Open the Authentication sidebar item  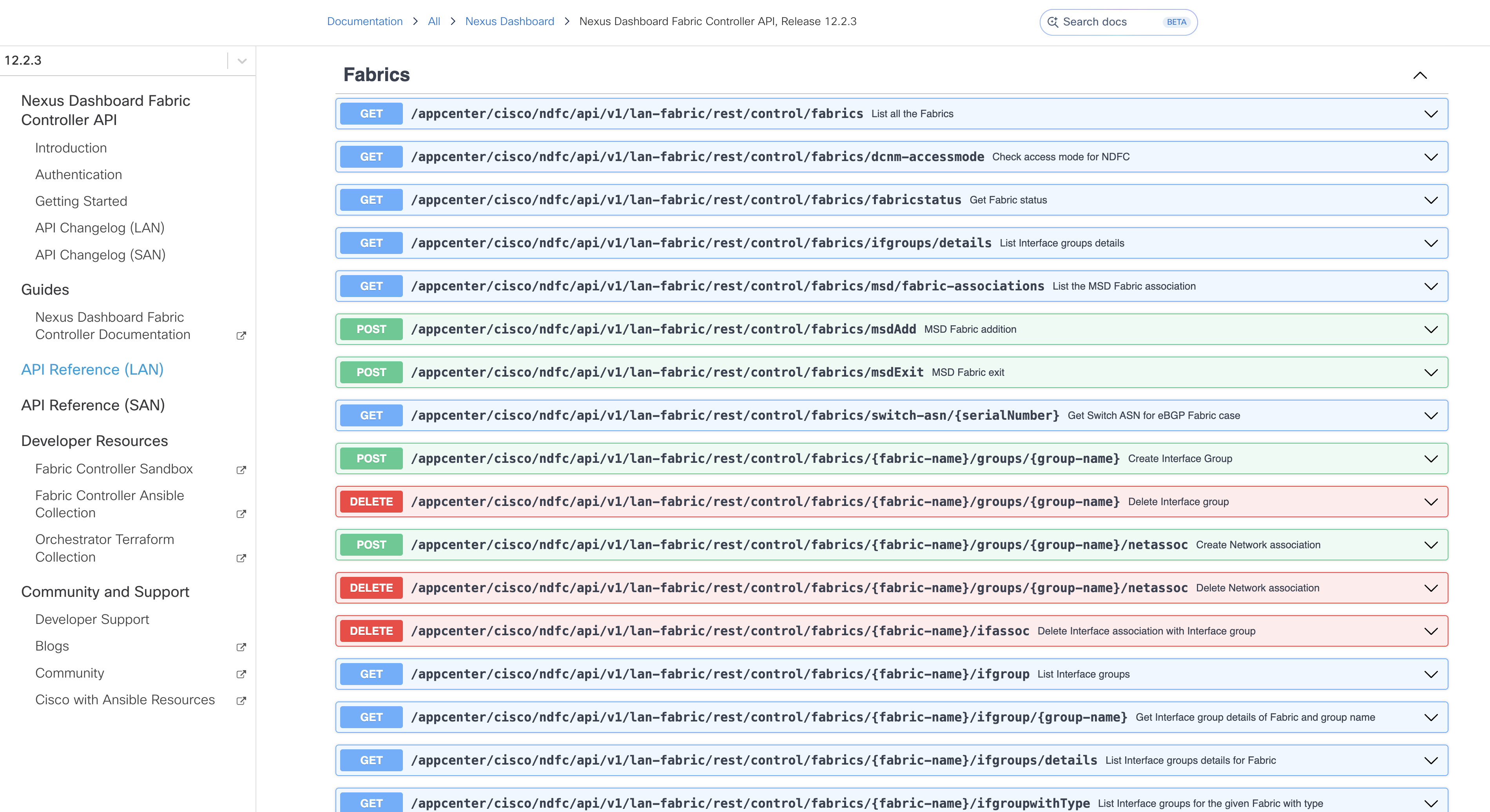(79, 175)
